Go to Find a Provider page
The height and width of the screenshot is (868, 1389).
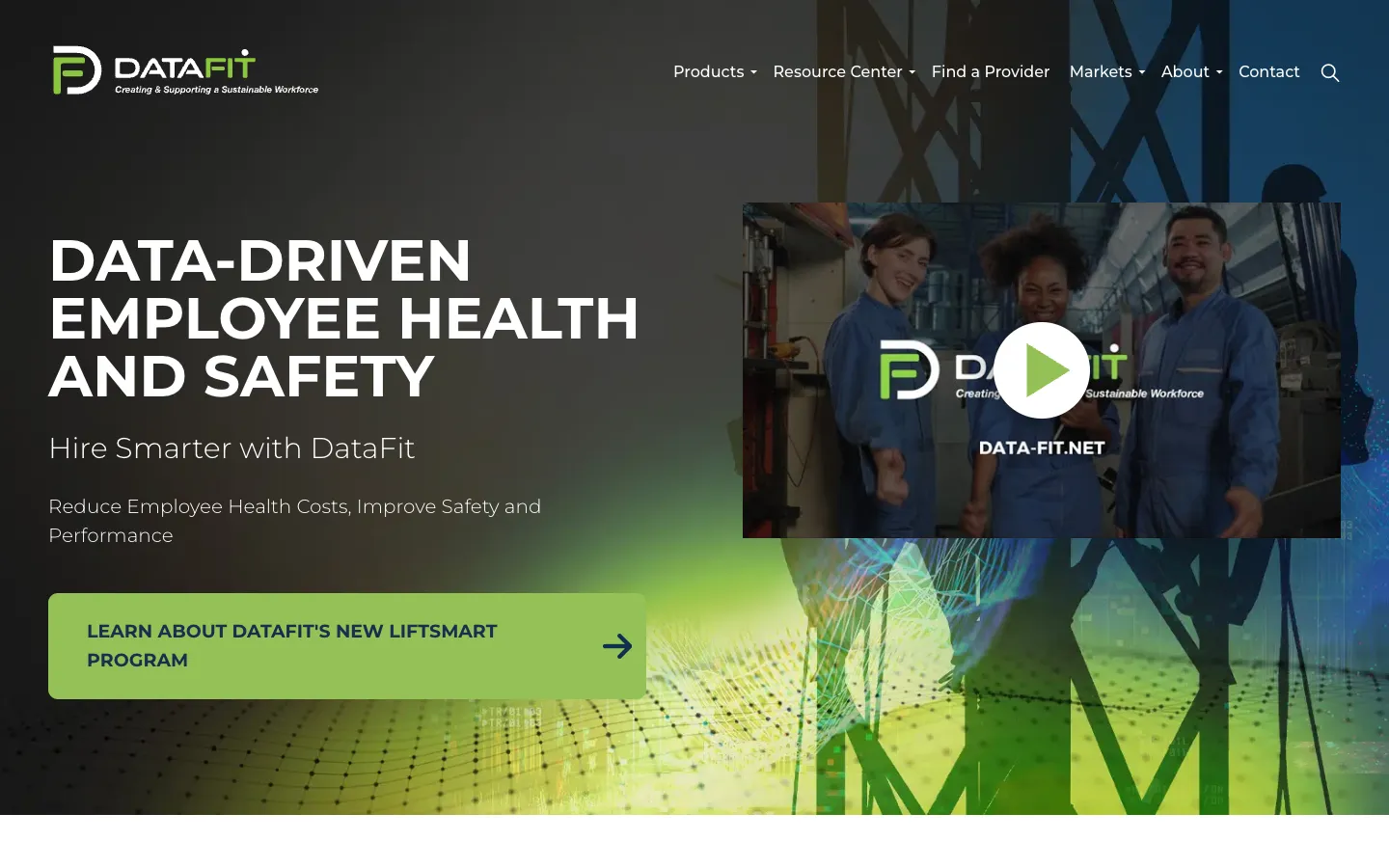point(991,72)
